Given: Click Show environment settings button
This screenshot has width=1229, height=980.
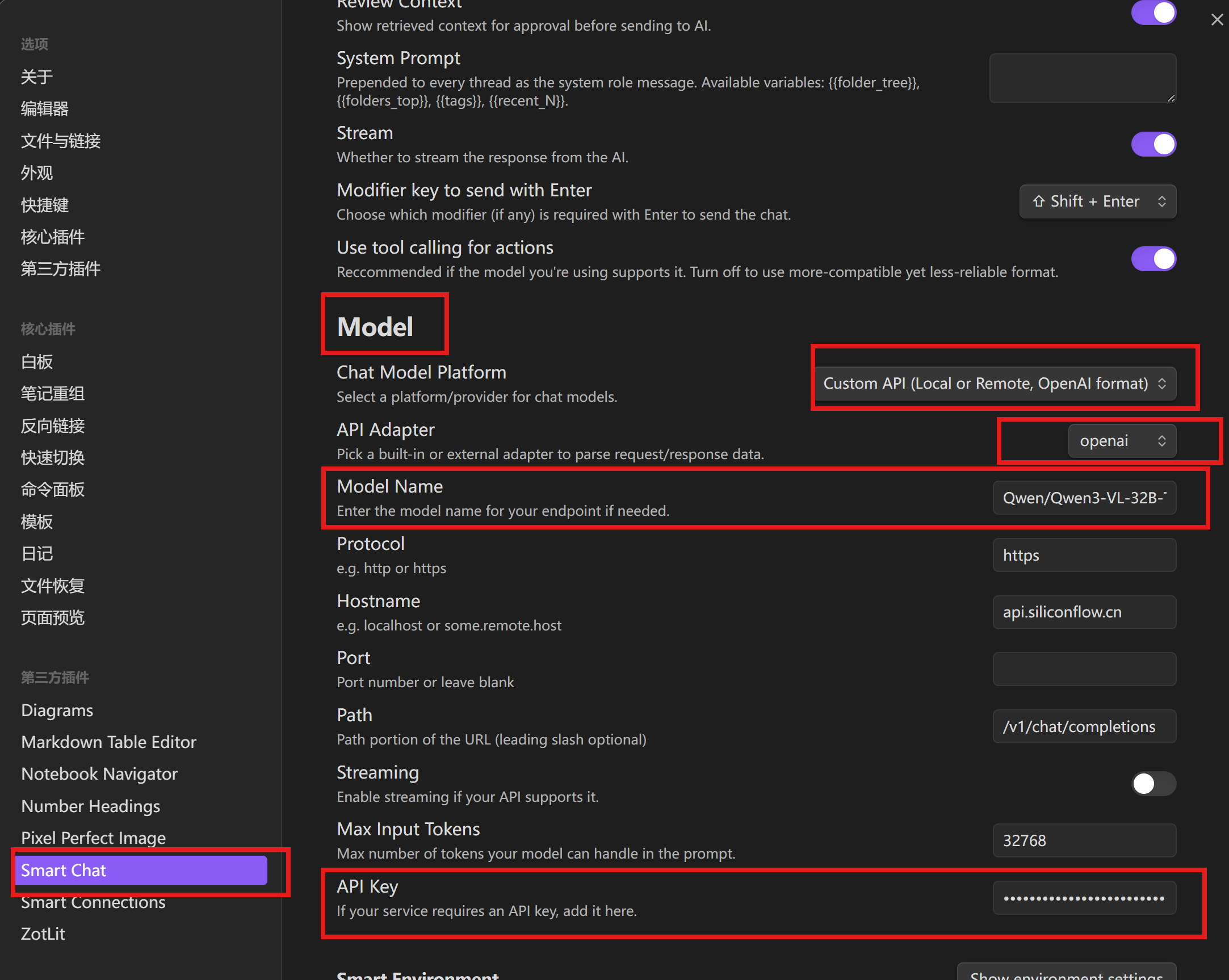Looking at the screenshot, I should [x=1066, y=973].
